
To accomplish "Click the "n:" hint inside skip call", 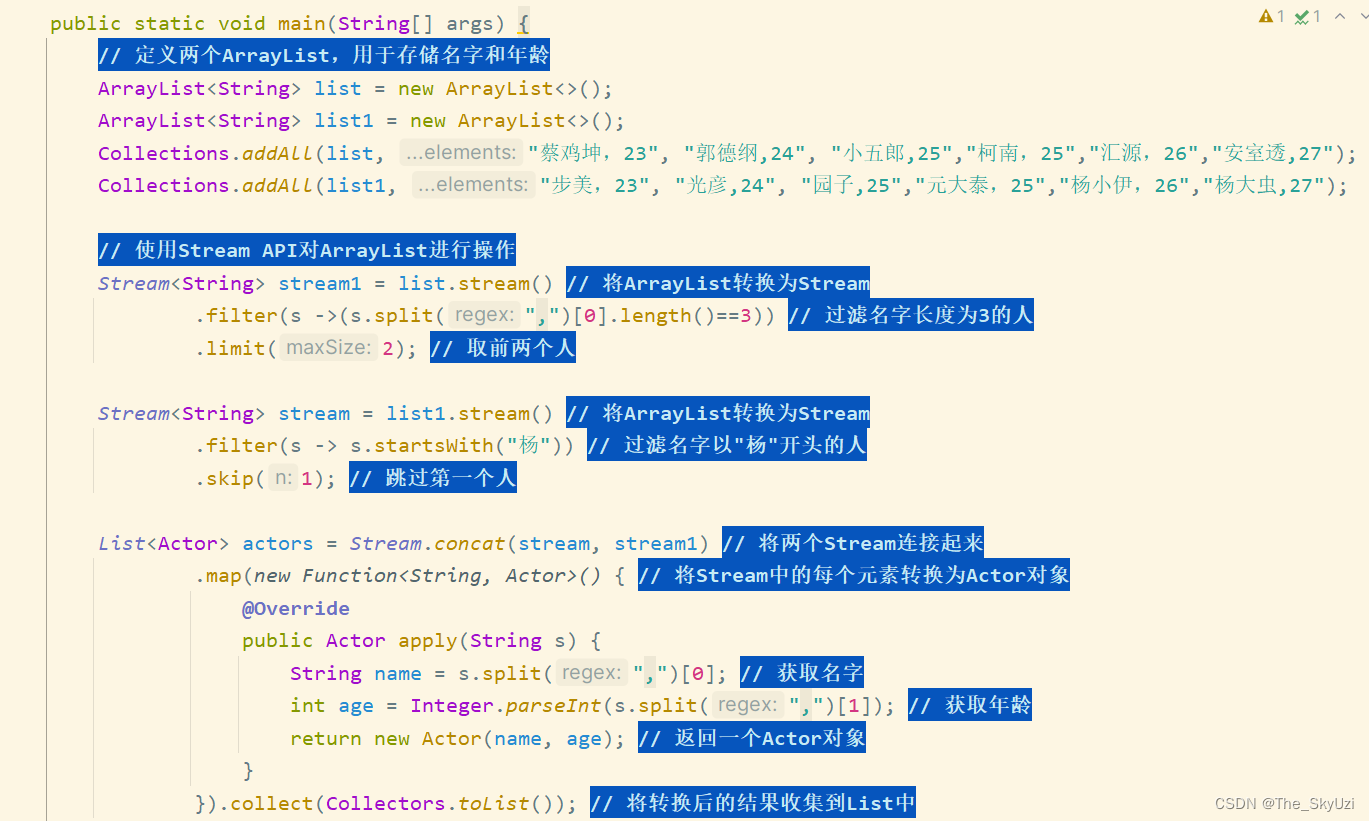I will (x=281, y=478).
